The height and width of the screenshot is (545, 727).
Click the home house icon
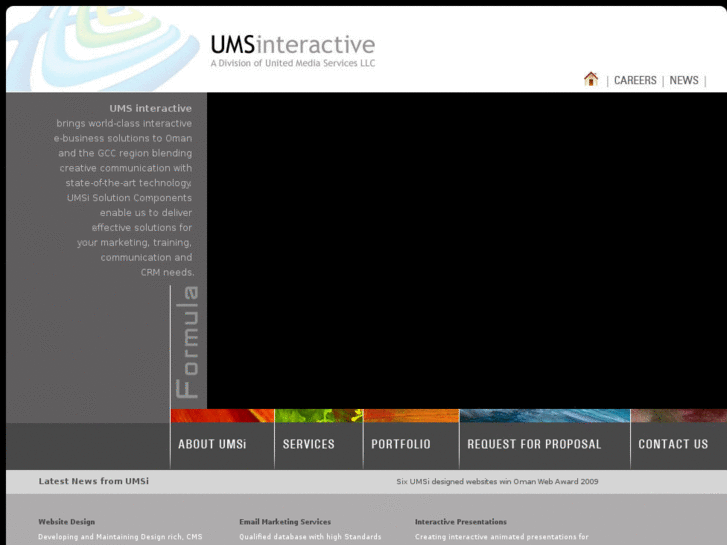point(591,79)
